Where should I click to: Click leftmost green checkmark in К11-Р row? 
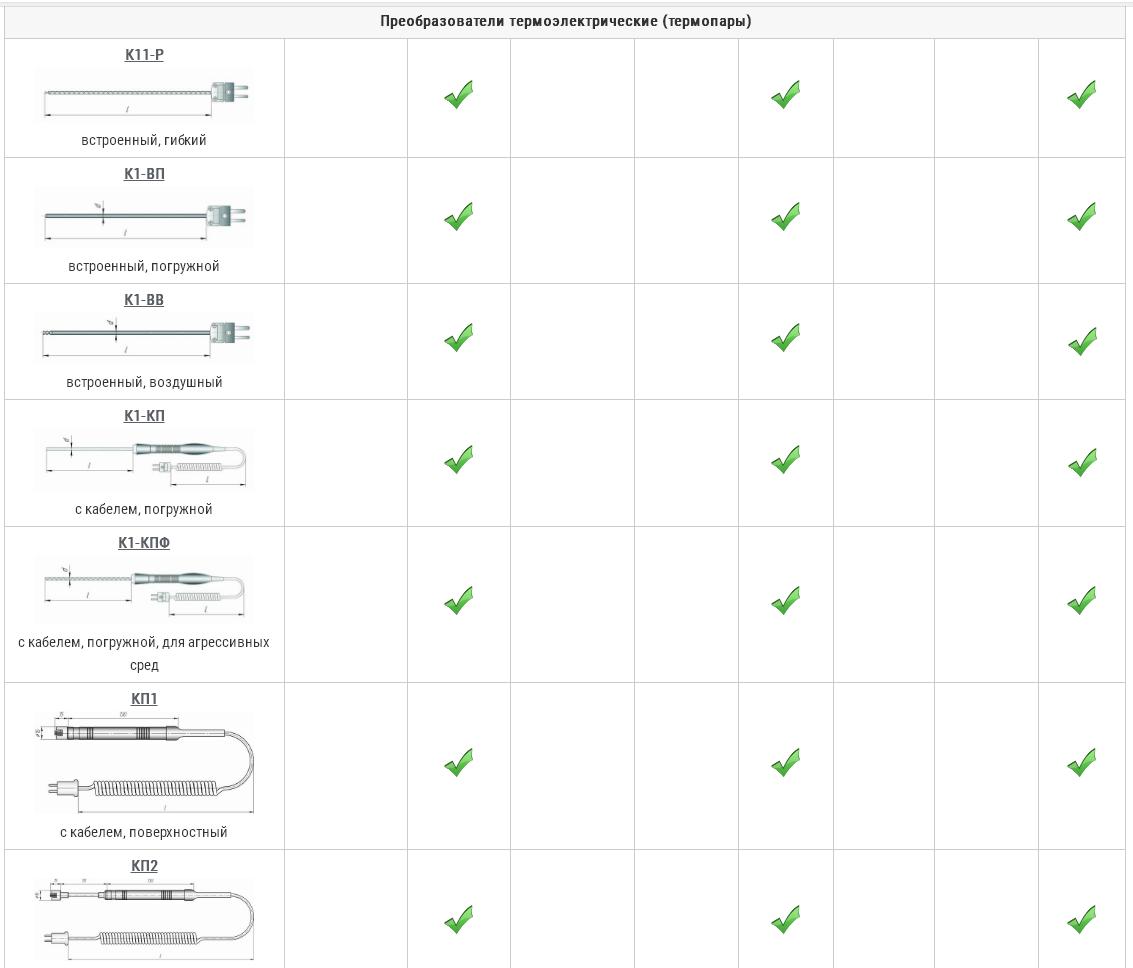tap(458, 96)
